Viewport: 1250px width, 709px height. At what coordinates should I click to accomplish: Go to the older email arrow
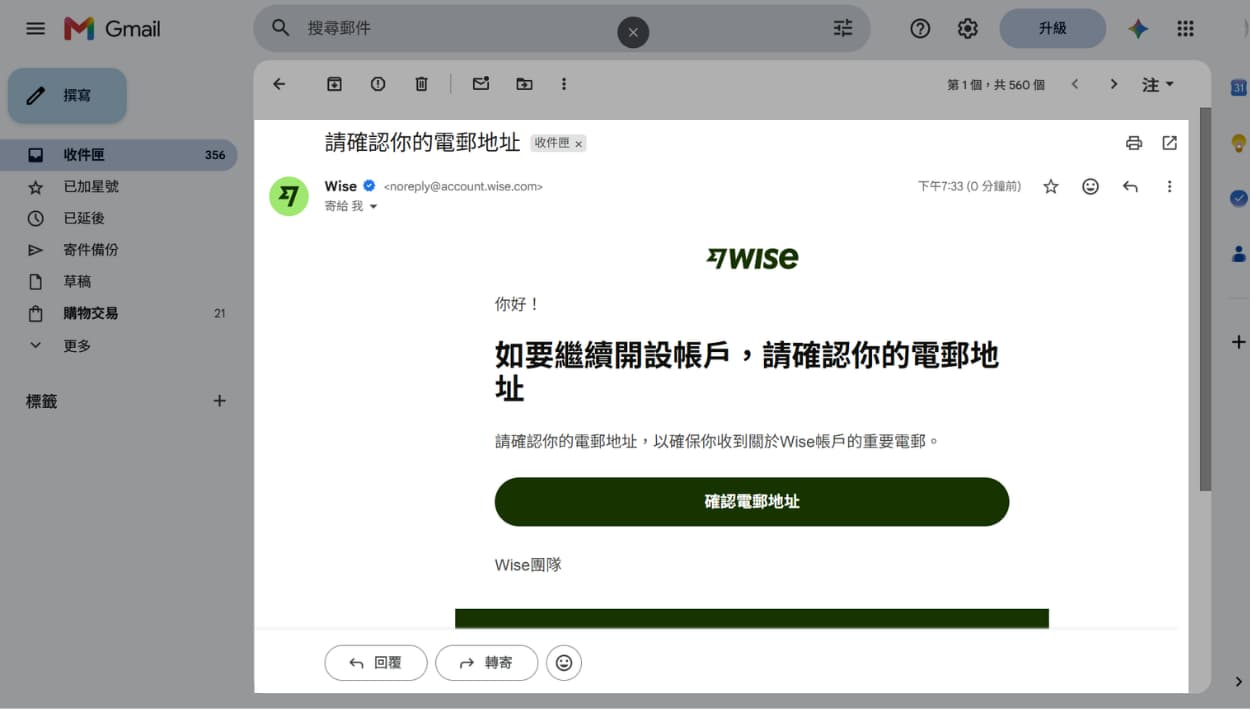[x=1113, y=84]
